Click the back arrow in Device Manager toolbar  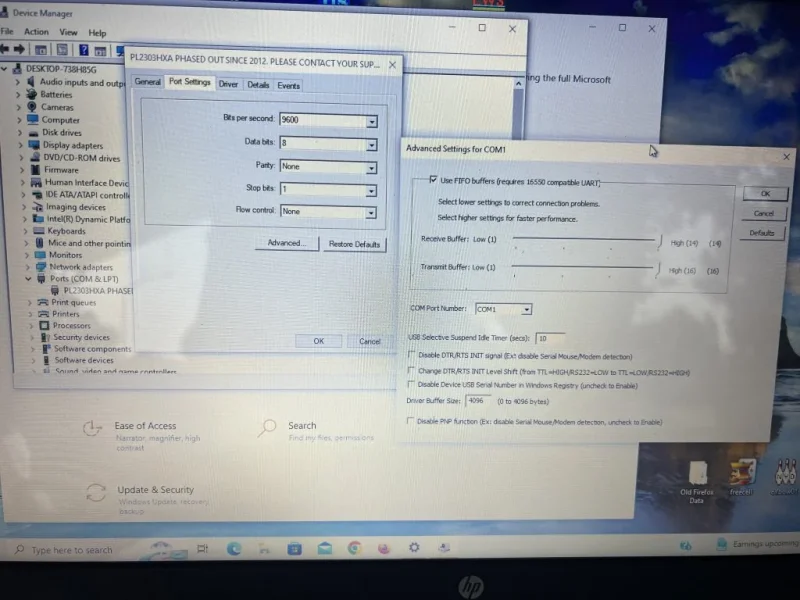(x=5, y=49)
